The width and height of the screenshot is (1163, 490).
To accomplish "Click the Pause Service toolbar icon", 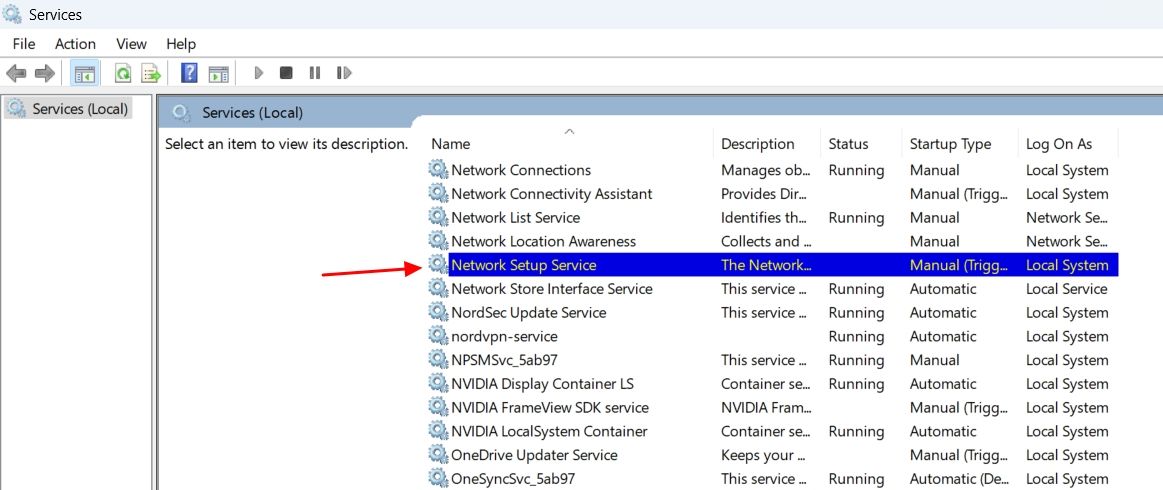I will [314, 73].
